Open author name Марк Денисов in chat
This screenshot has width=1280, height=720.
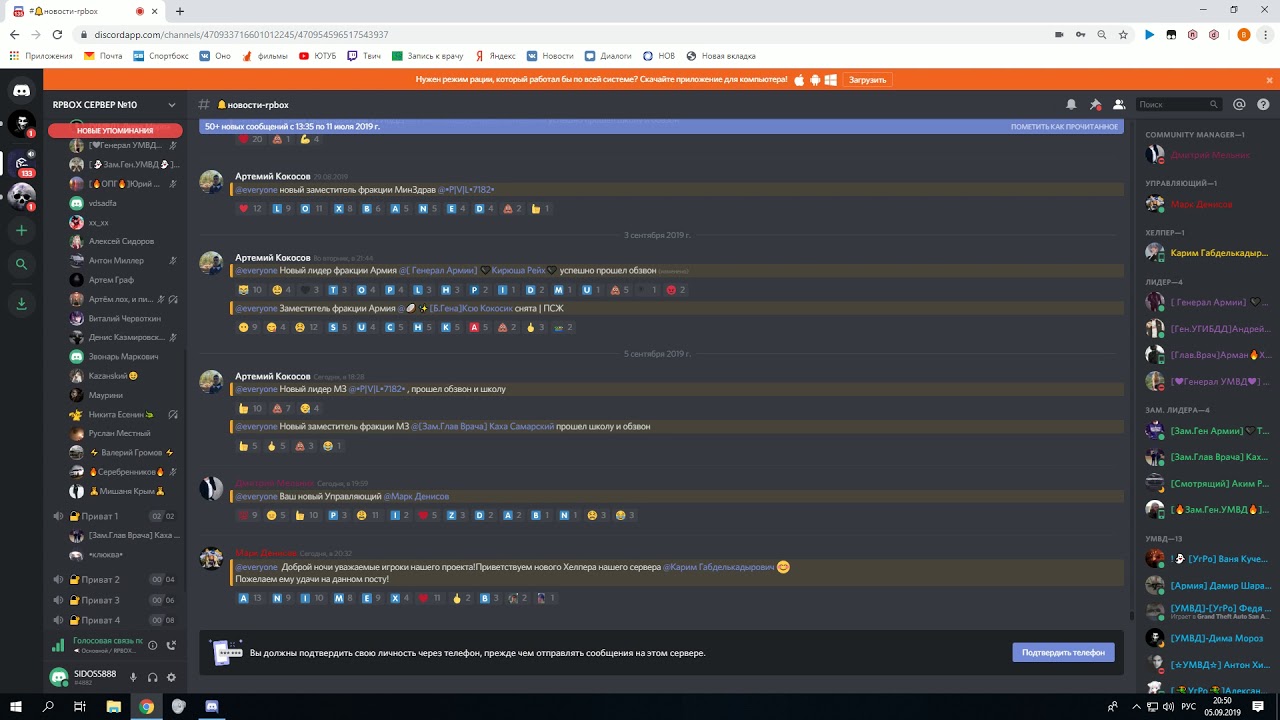pos(265,552)
